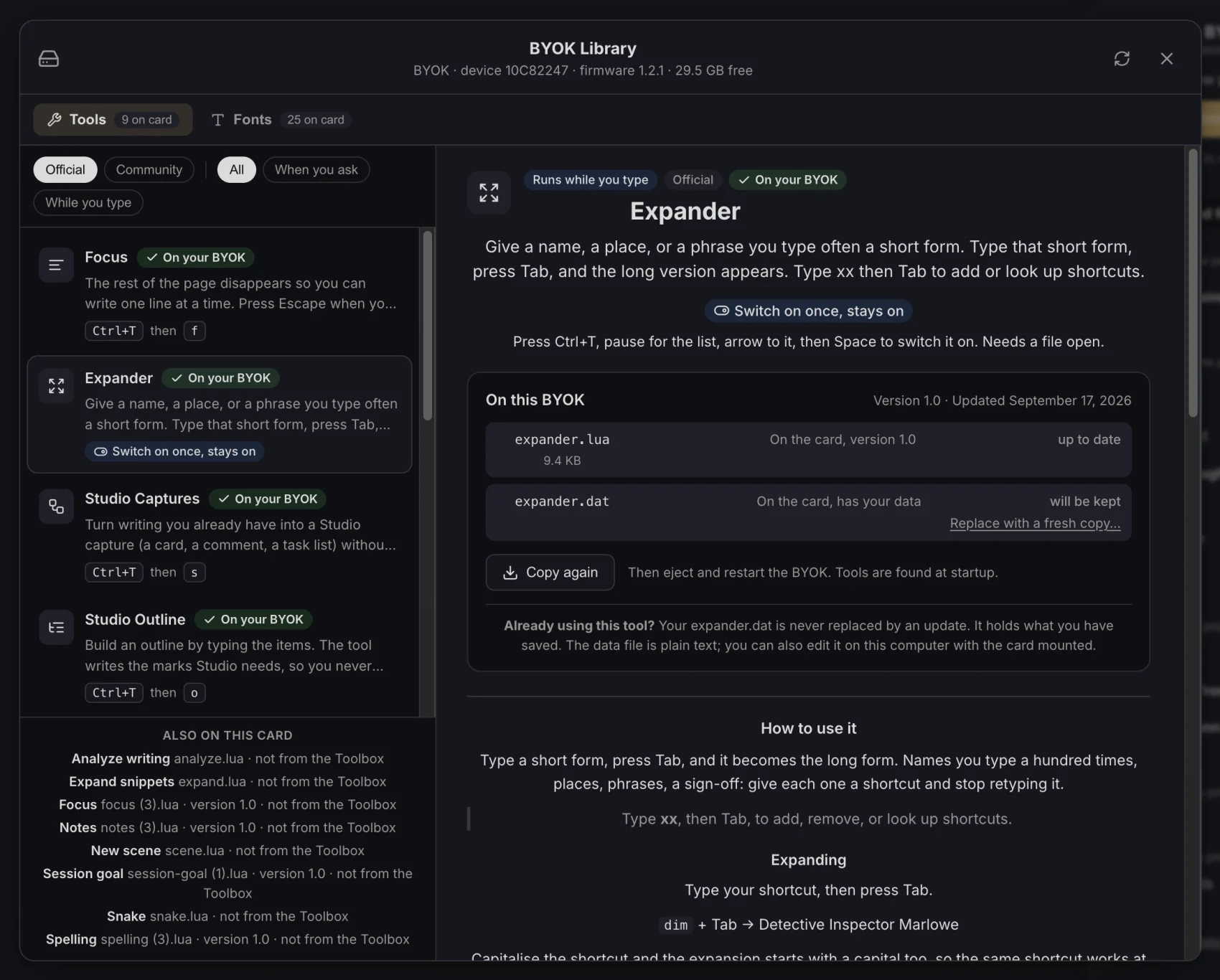Image resolution: width=1220 pixels, height=980 pixels.
Task: Click the Runs while you type badge
Action: [590, 180]
